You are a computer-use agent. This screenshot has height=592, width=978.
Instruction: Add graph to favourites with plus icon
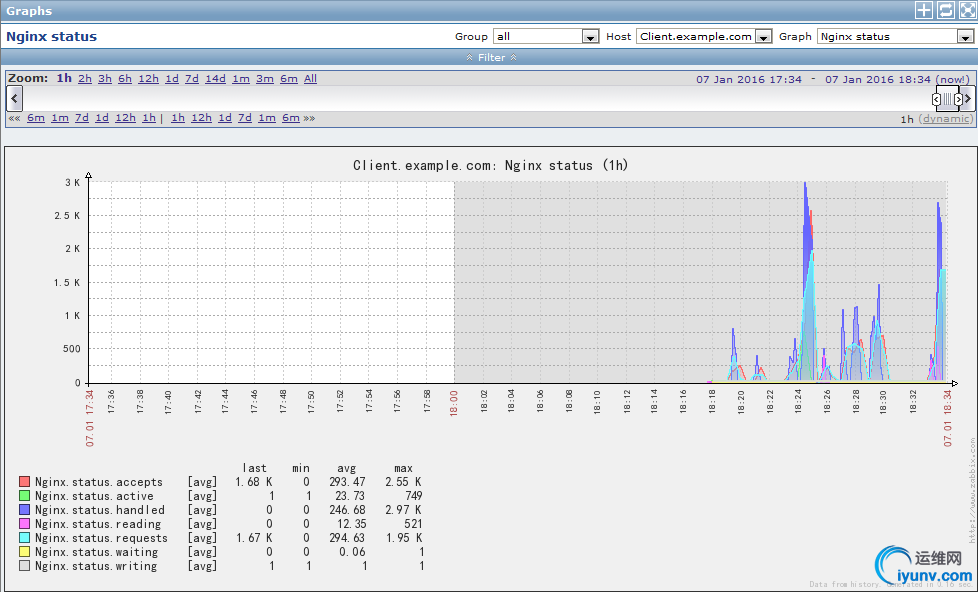tap(923, 10)
